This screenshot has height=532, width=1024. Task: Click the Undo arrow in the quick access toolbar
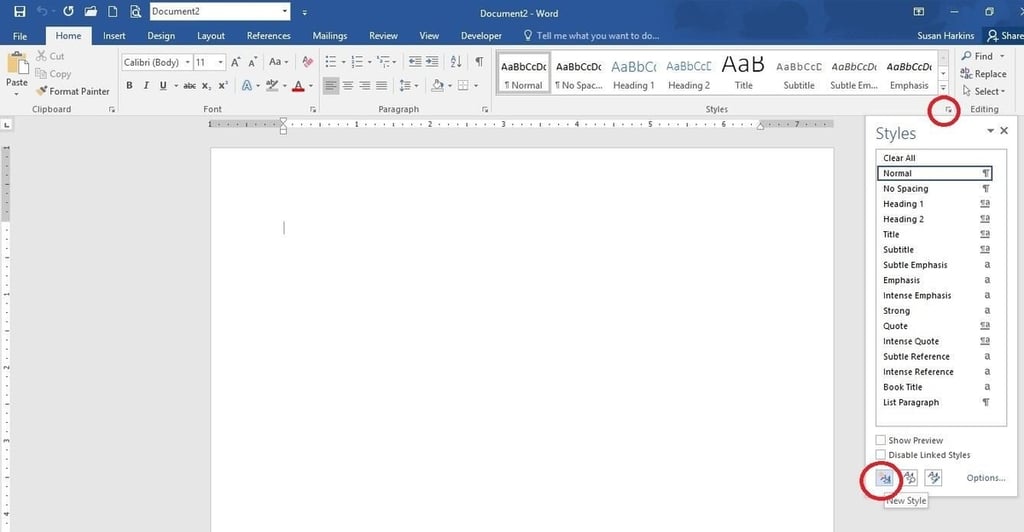pyautogui.click(x=42, y=12)
